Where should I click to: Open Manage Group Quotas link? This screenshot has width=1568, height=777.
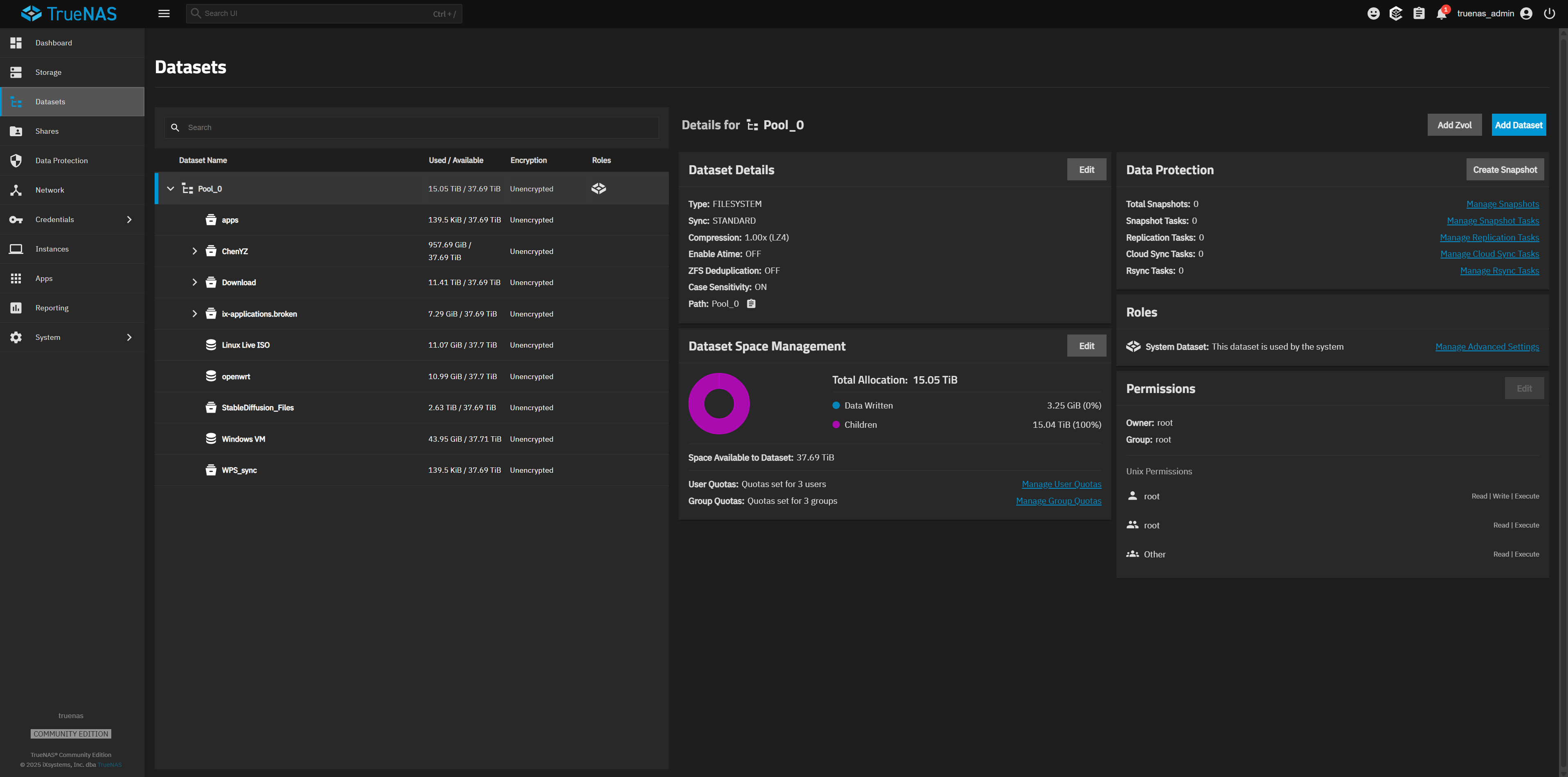point(1059,501)
